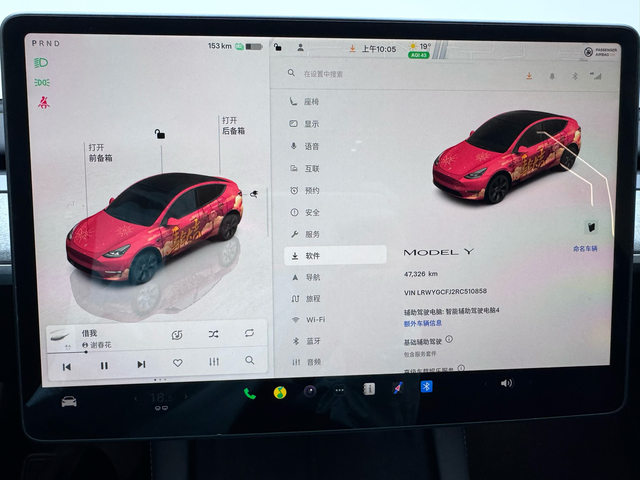The image size is (640, 480).
Task: Open the all apps three-dots icon
Action: [x=340, y=390]
